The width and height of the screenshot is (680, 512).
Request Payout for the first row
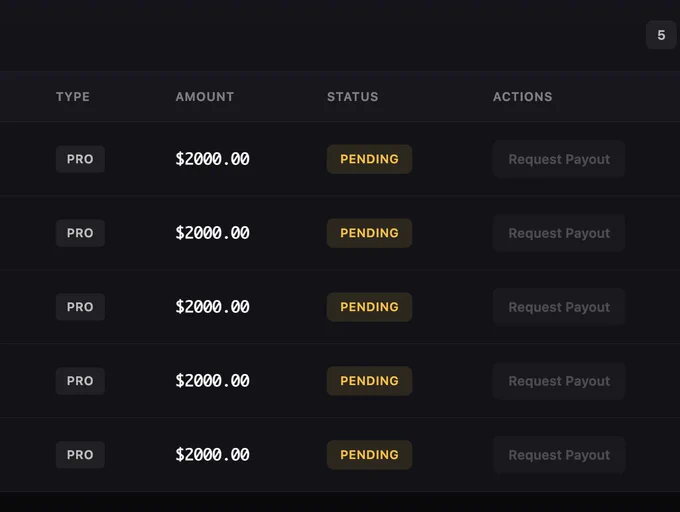tap(559, 159)
